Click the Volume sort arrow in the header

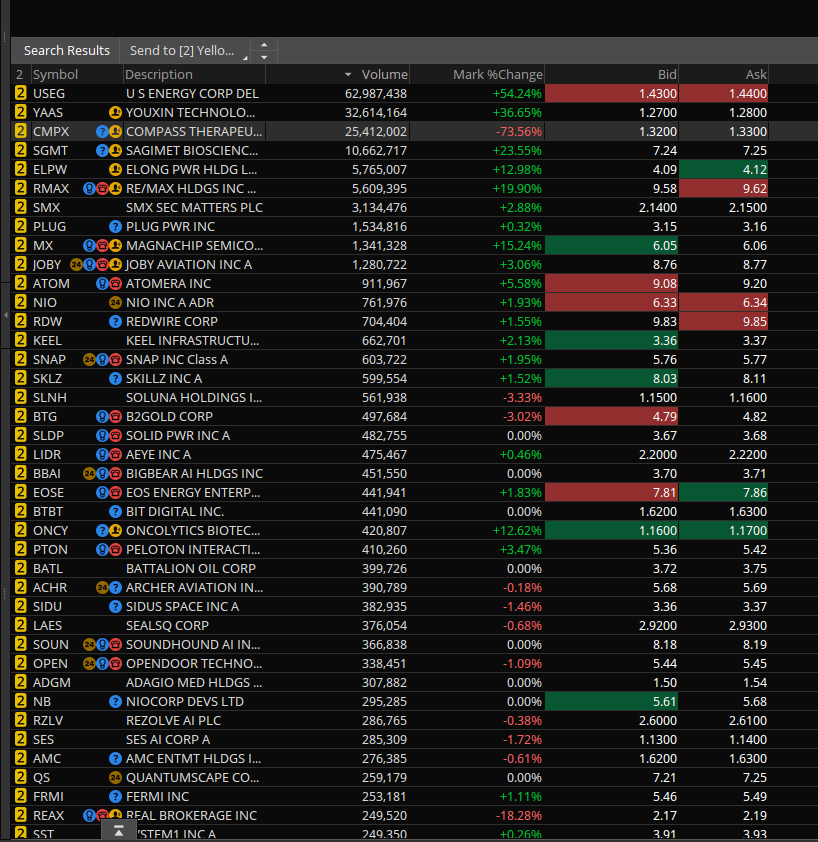(348, 75)
